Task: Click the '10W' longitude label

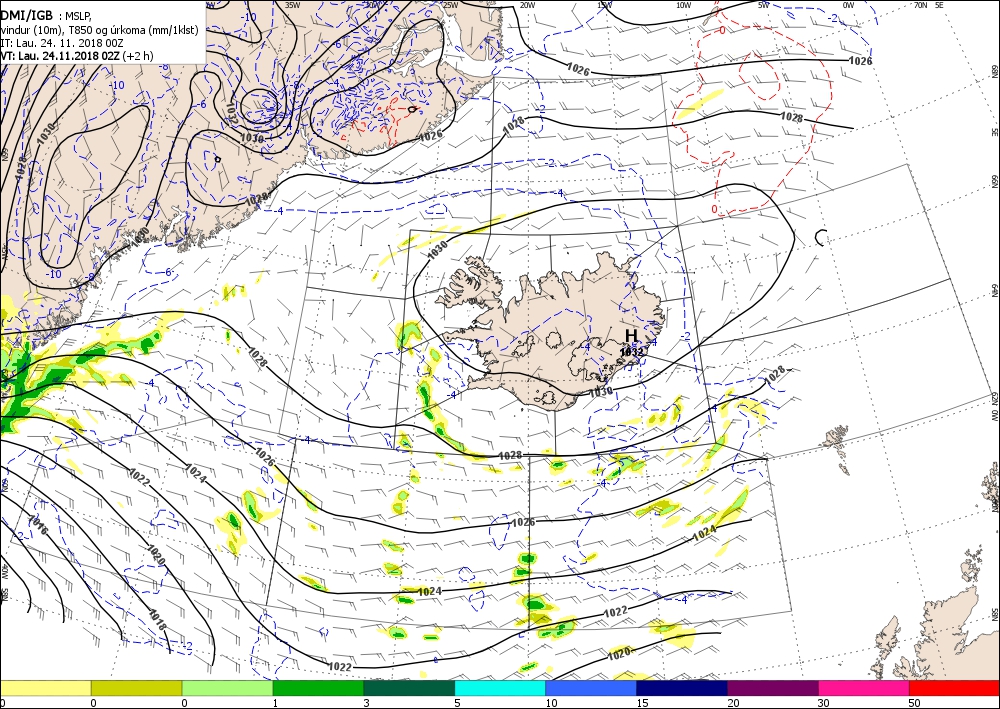Action: 683,5
